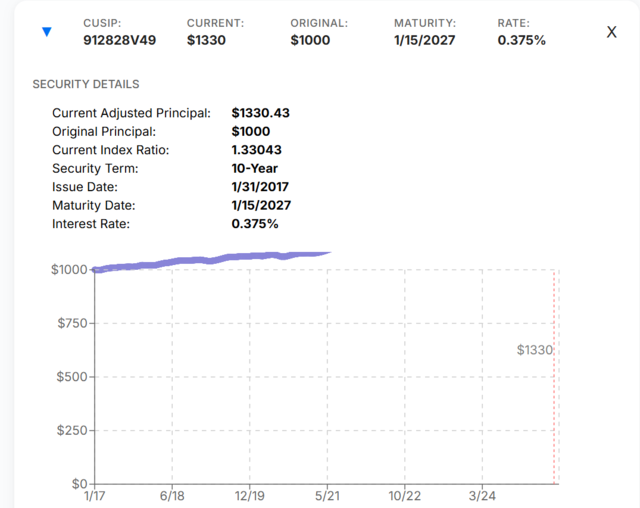This screenshot has width=640, height=508.
Task: Click the MATURITY 1/15/2027 header value
Action: (x=424, y=40)
